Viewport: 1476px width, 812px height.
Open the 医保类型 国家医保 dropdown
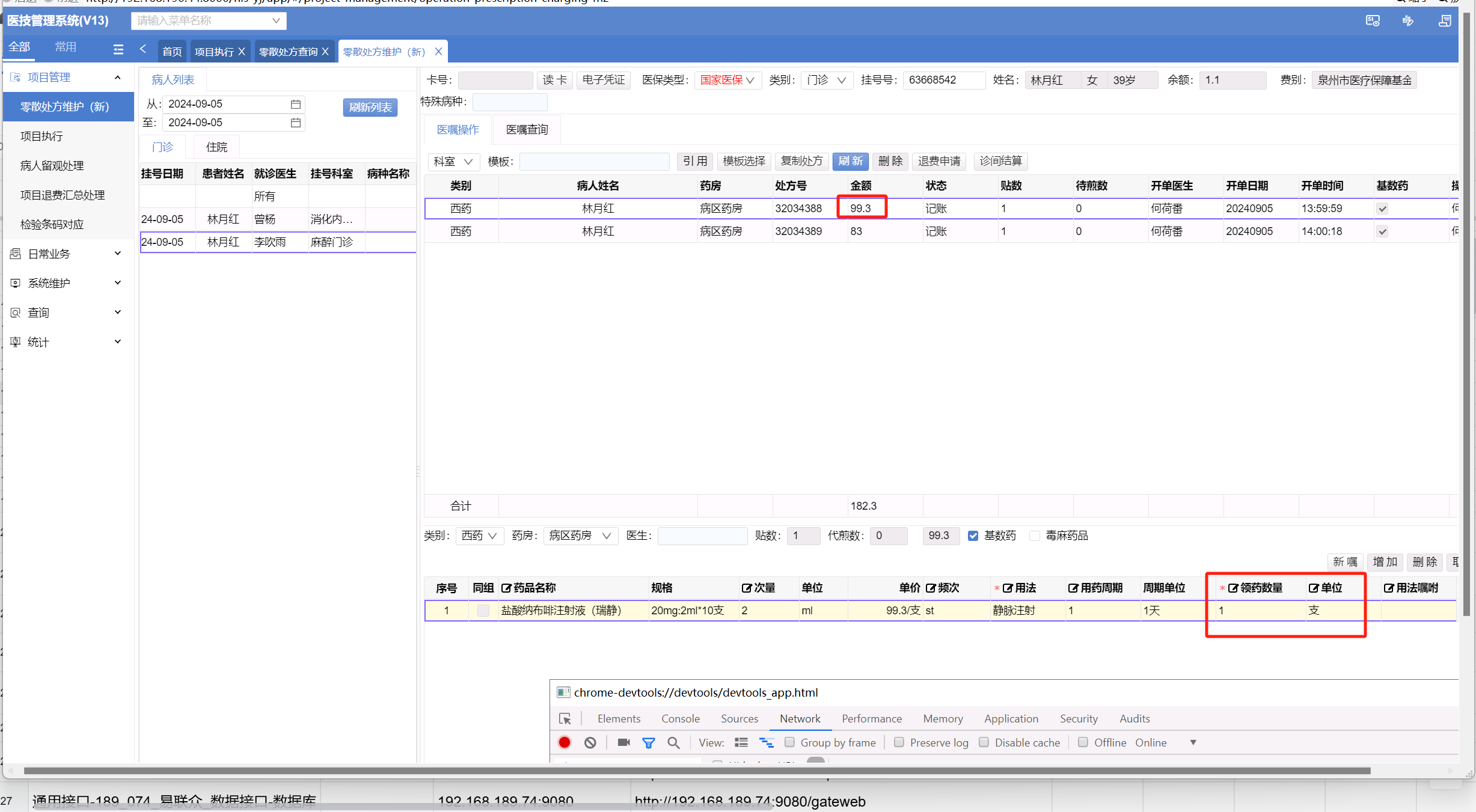[x=727, y=80]
